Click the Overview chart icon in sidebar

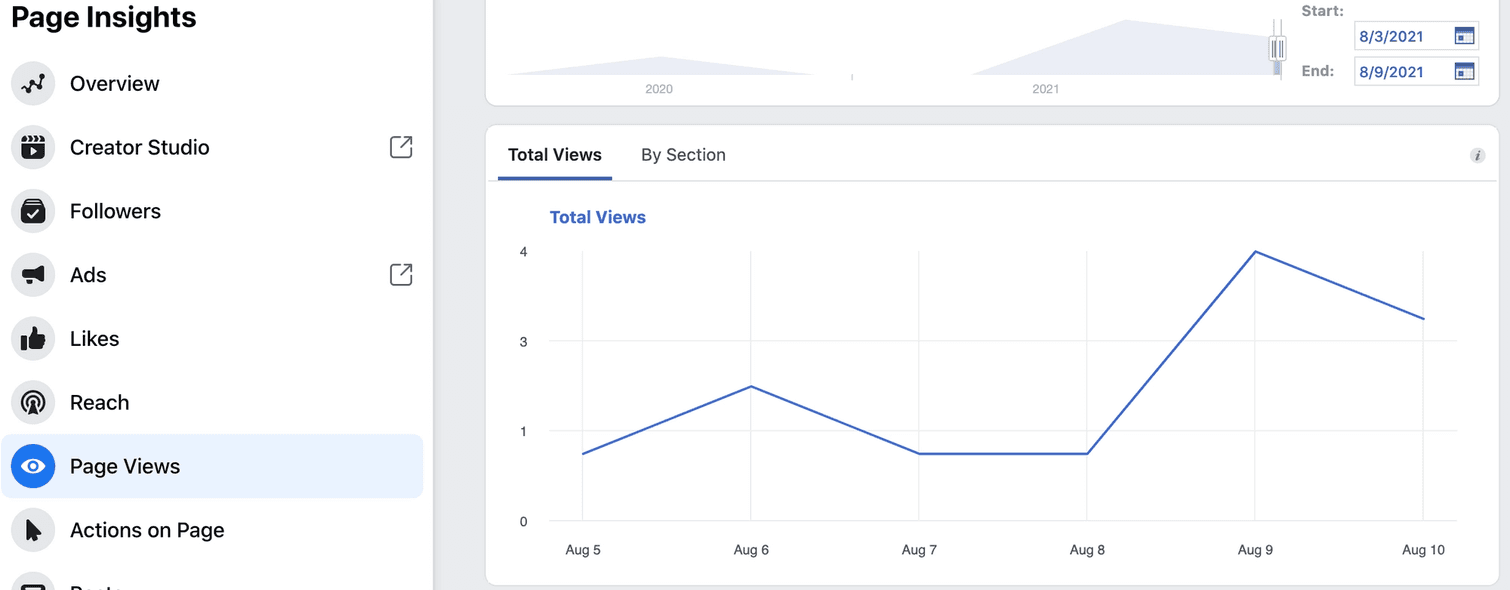33,83
